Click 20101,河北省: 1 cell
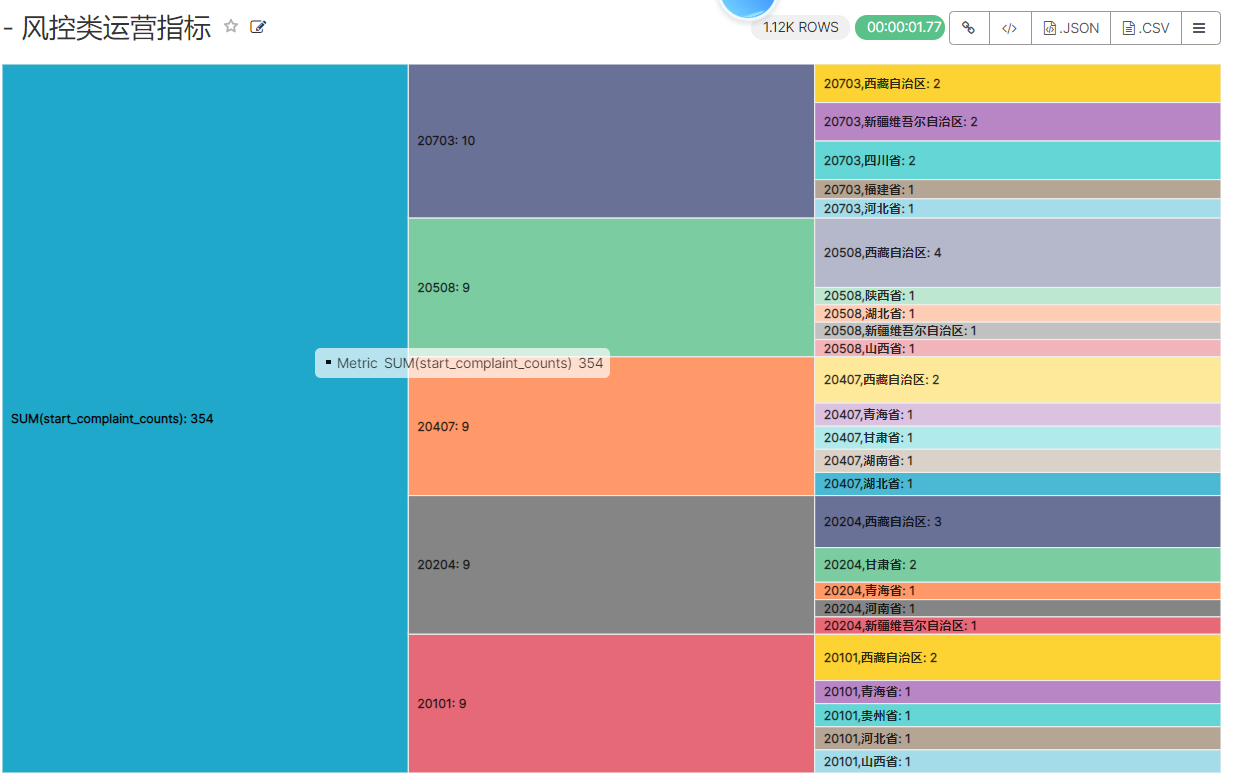 [x=1018, y=738]
